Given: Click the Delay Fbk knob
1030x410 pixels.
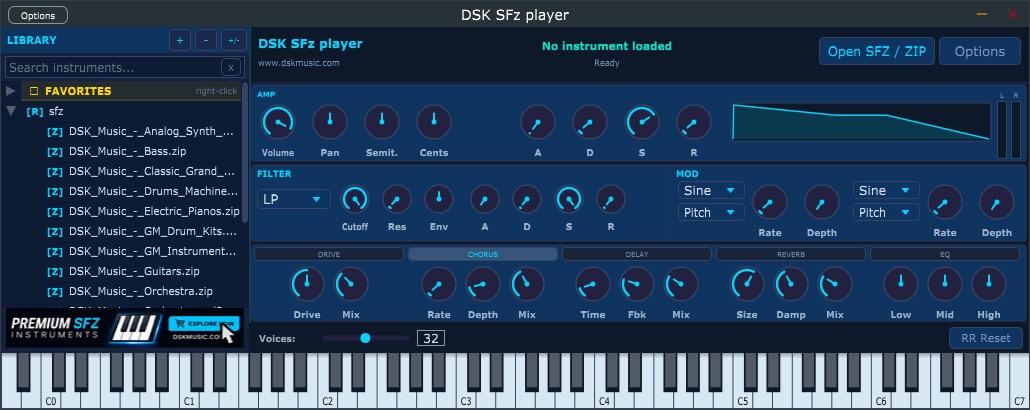Looking at the screenshot, I should (637, 285).
